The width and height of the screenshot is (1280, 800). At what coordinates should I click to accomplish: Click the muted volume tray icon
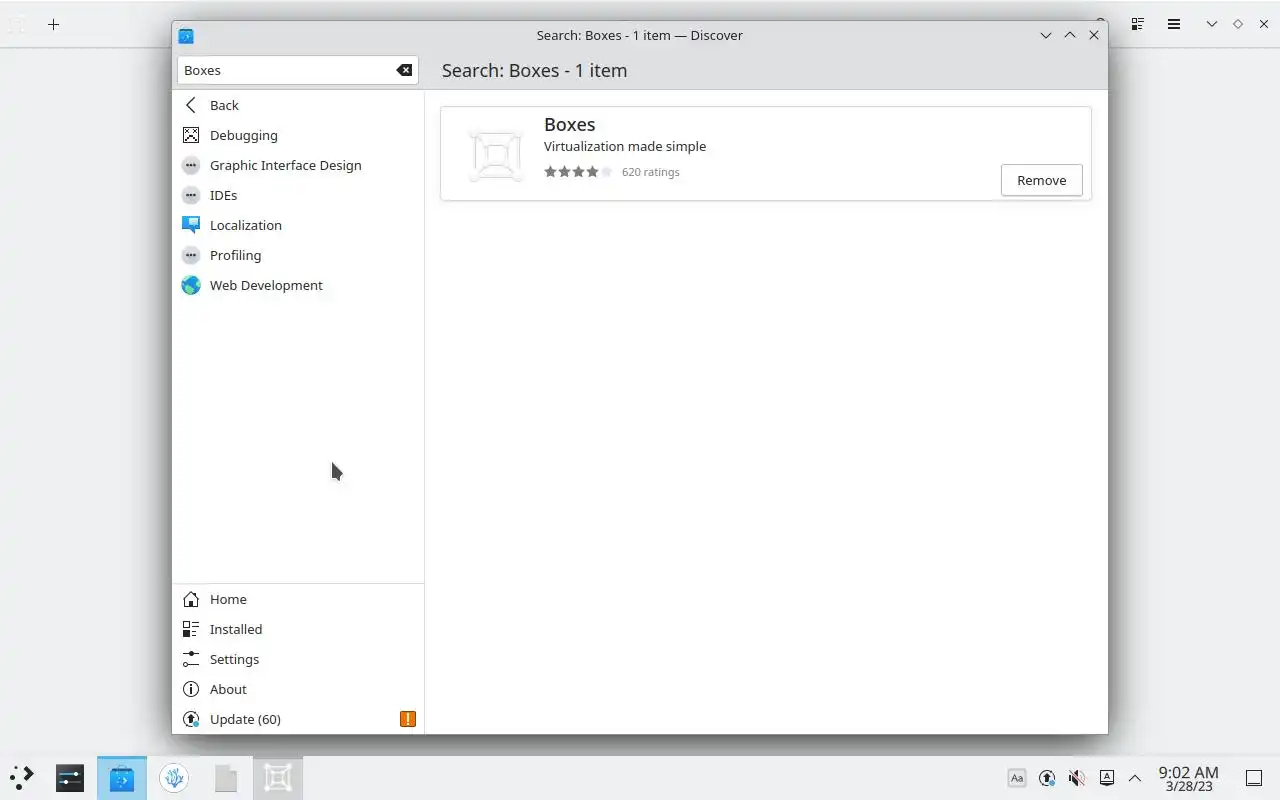click(x=1076, y=778)
